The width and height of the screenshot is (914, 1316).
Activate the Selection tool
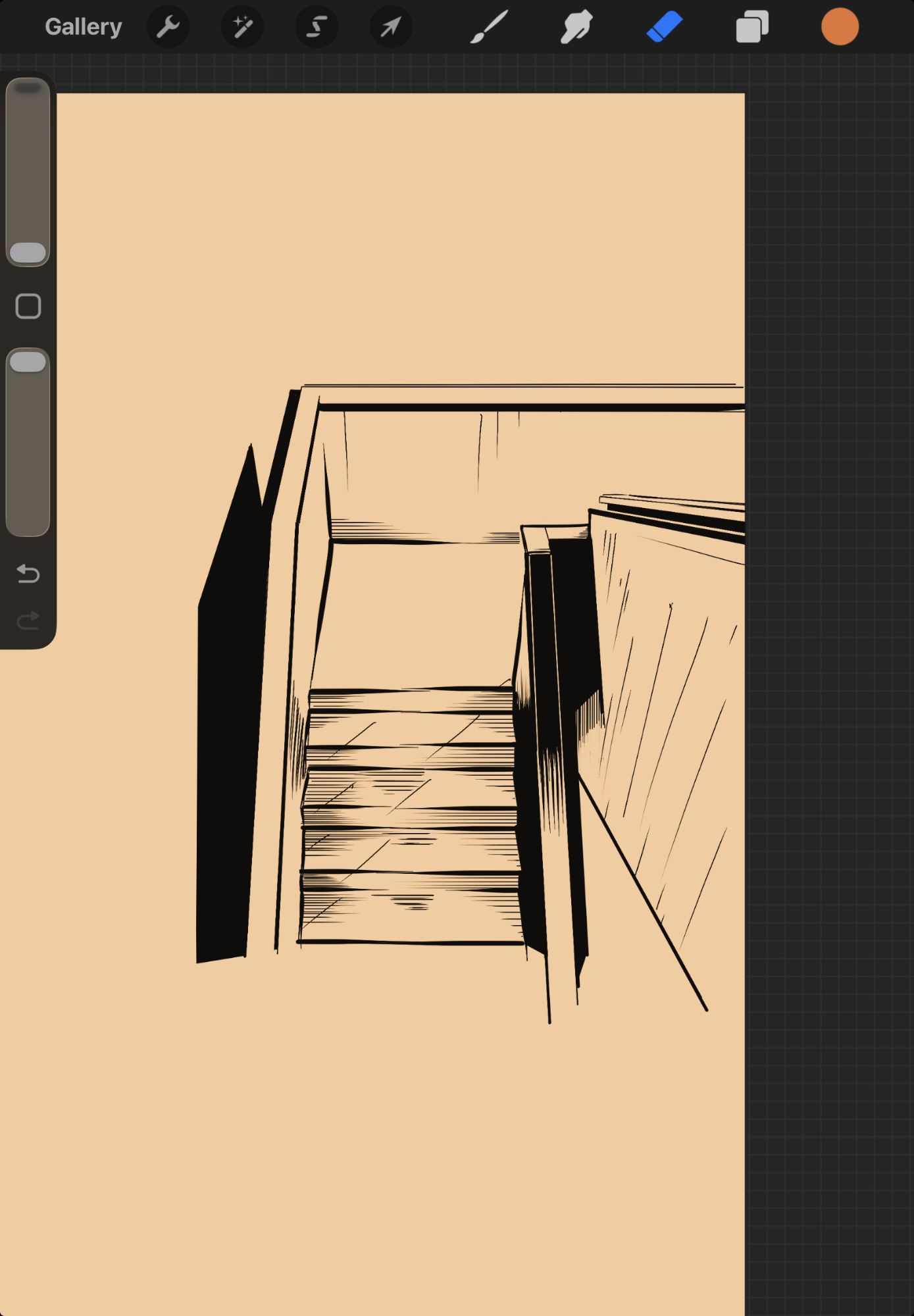point(317,27)
